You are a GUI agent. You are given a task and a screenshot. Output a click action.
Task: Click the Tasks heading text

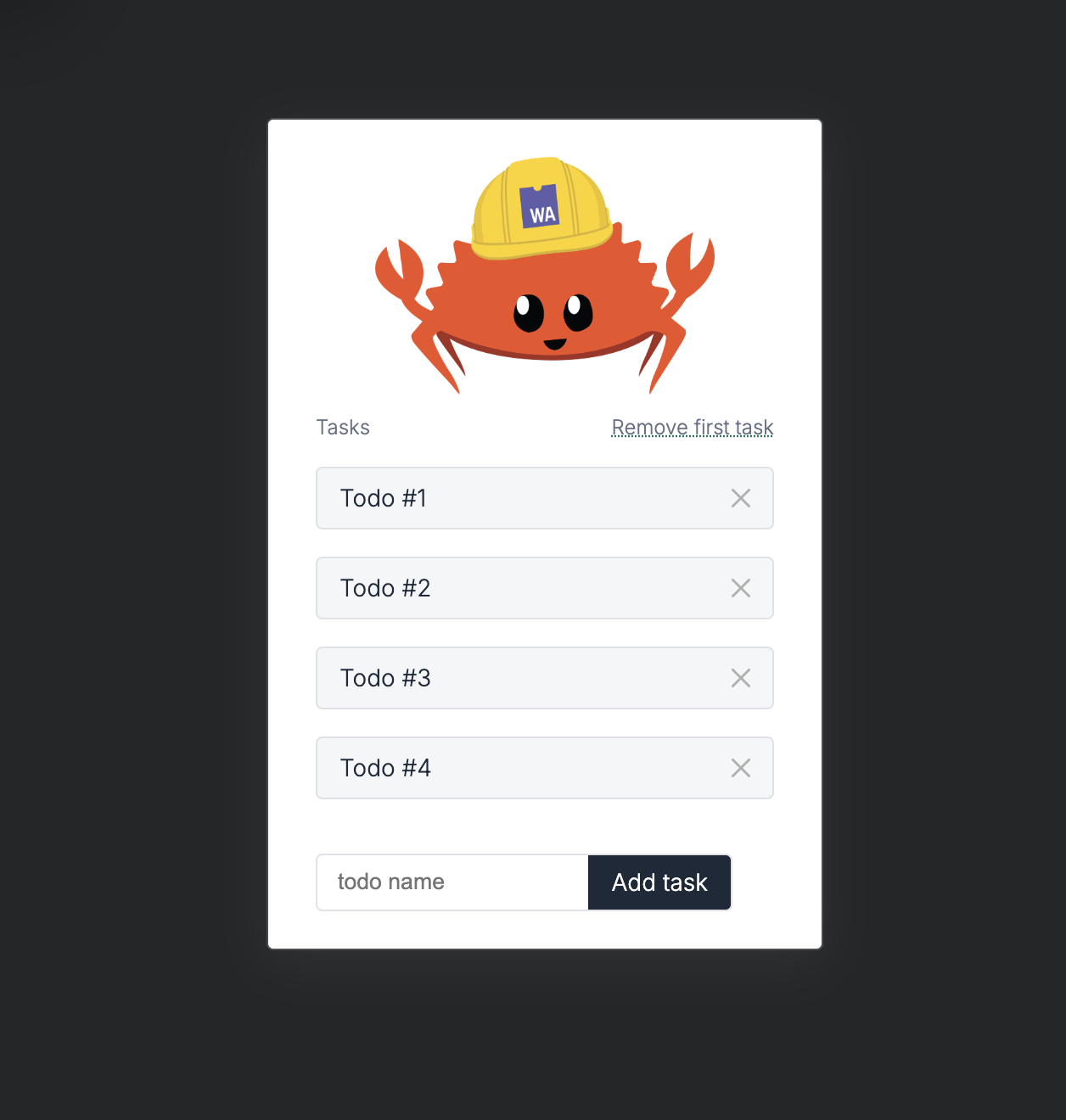(x=343, y=427)
